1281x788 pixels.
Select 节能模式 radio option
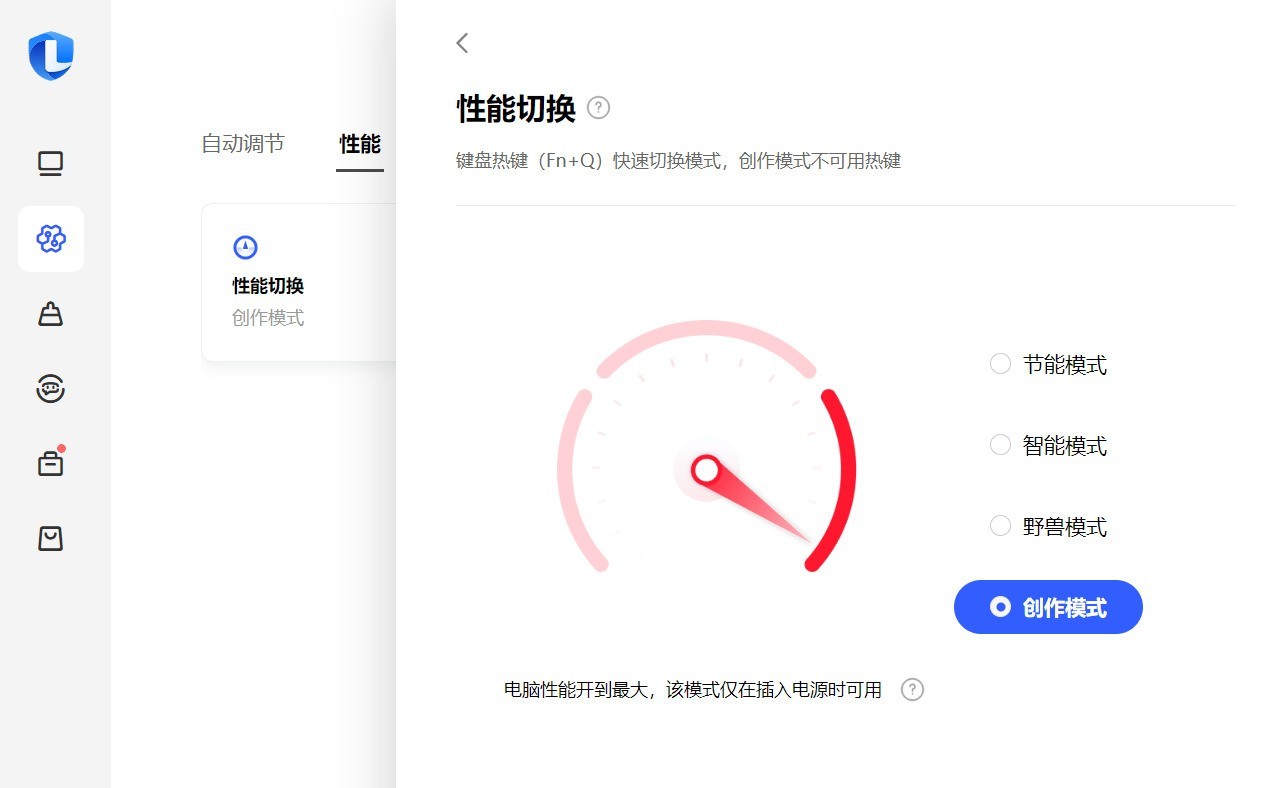[x=1048, y=365]
